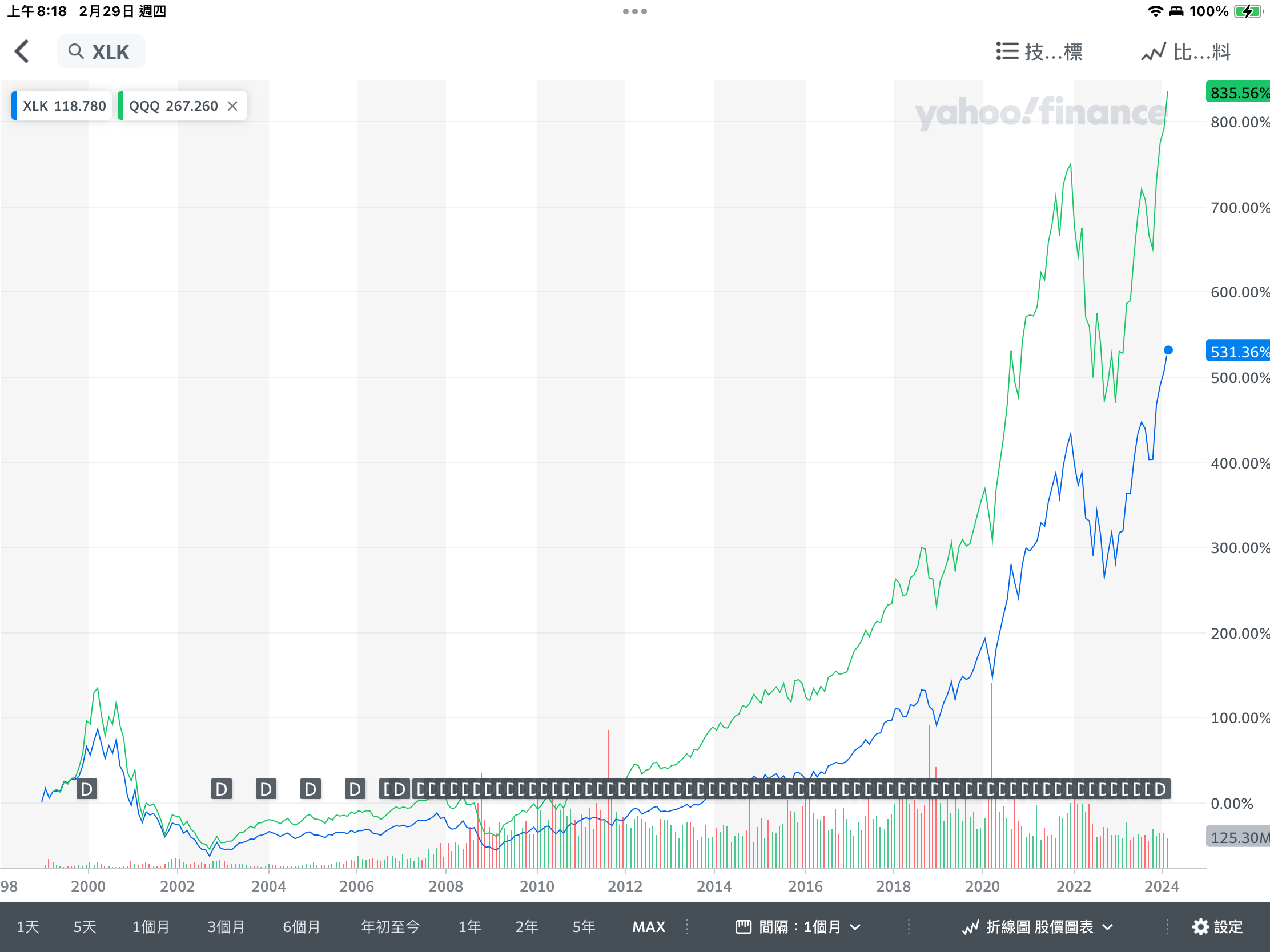Tap the calendar interval icon

tap(743, 927)
